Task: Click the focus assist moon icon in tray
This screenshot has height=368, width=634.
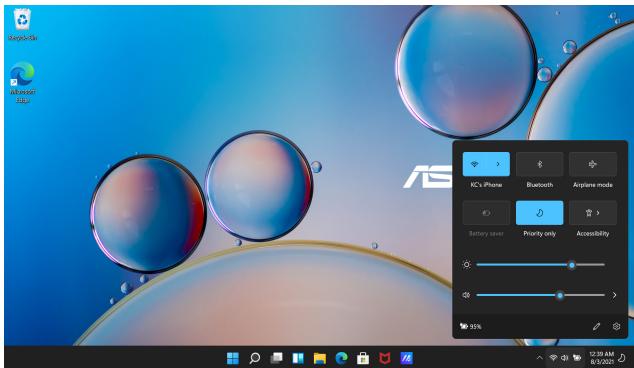Action: tap(622, 358)
